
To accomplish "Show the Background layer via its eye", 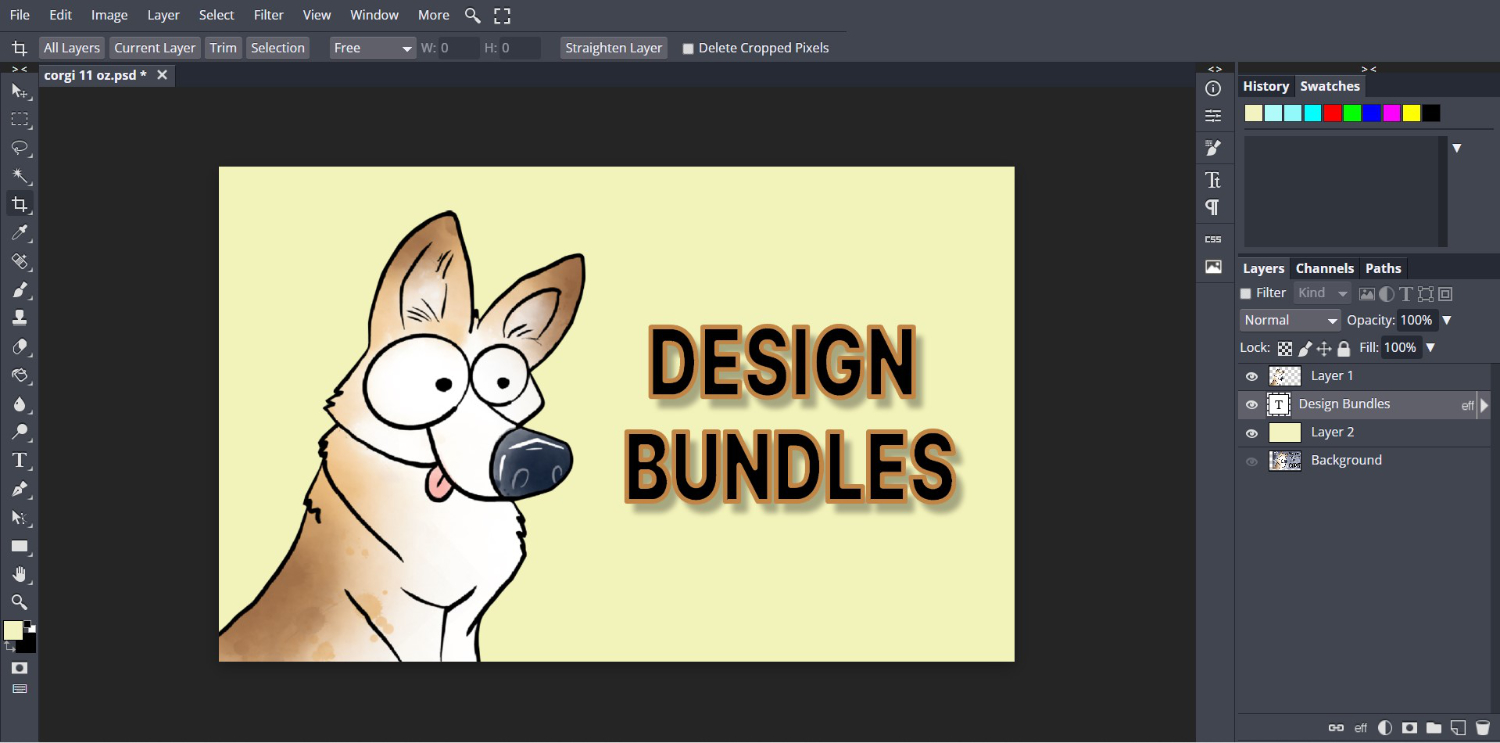I will 1251,461.
